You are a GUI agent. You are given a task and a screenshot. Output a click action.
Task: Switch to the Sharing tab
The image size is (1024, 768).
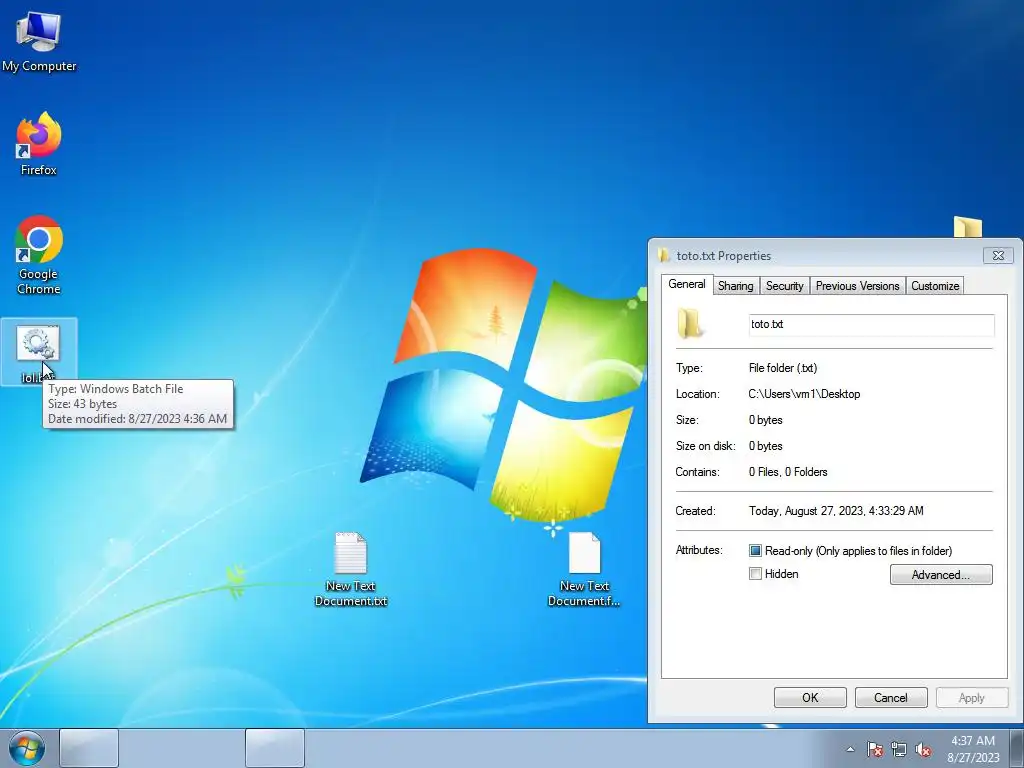[x=735, y=286]
